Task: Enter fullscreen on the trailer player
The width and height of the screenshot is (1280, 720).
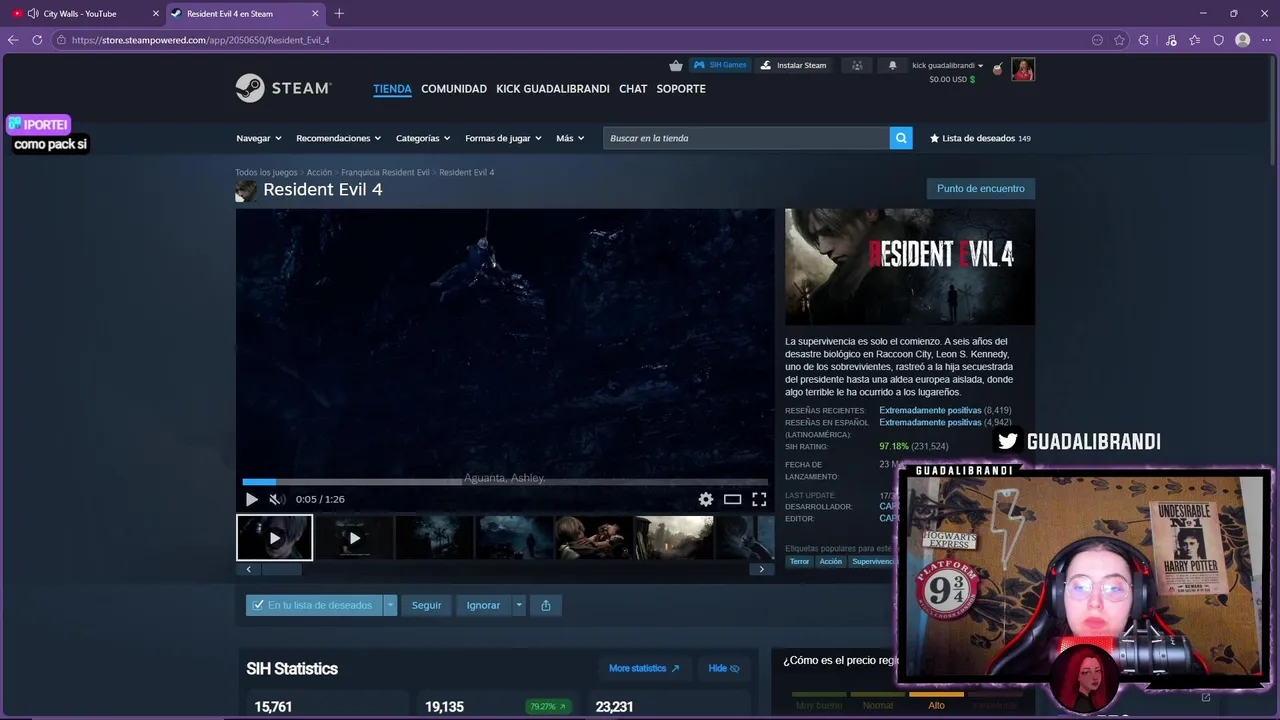Action: click(759, 499)
